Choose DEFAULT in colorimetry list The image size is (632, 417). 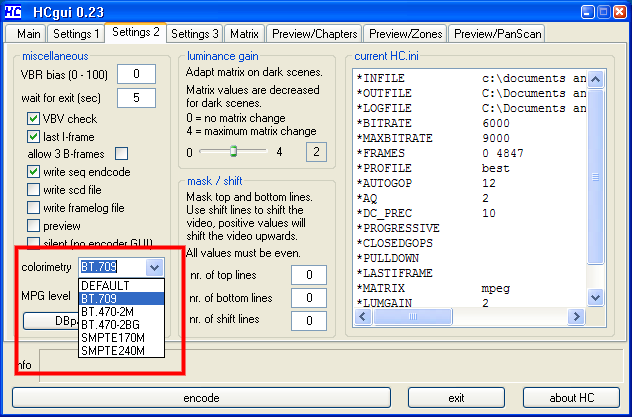pos(121,286)
